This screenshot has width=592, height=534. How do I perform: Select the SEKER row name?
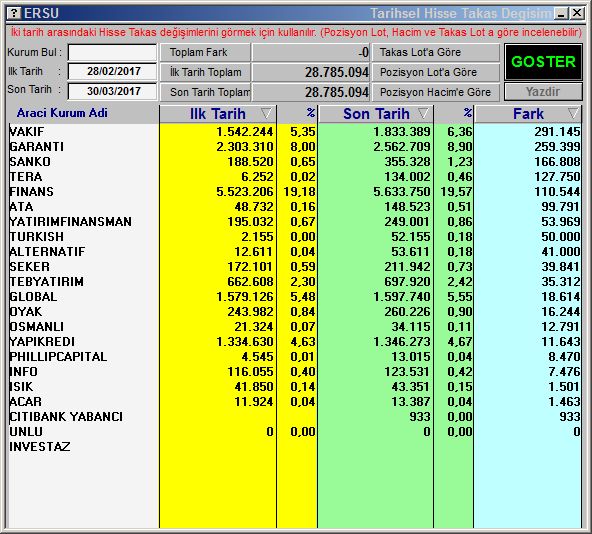(29, 267)
